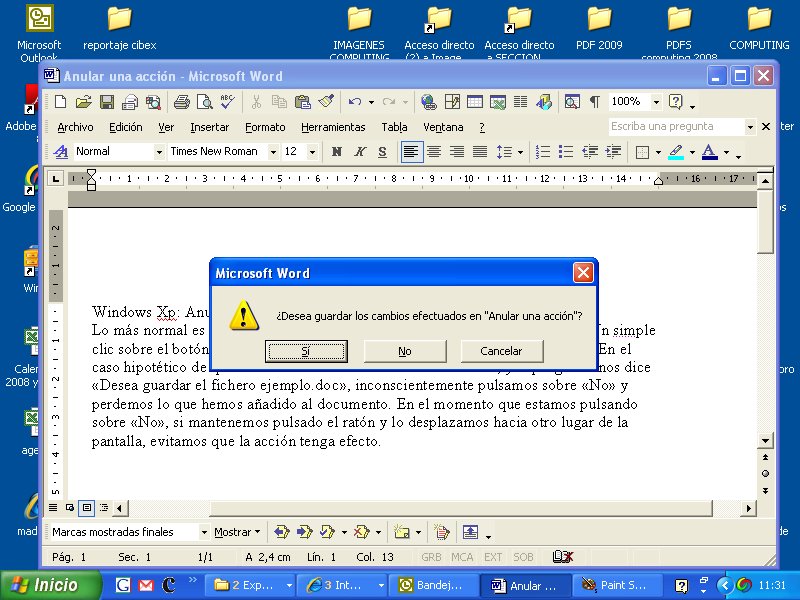
Task: Toggle Bold formatting (N)
Action: 337,152
